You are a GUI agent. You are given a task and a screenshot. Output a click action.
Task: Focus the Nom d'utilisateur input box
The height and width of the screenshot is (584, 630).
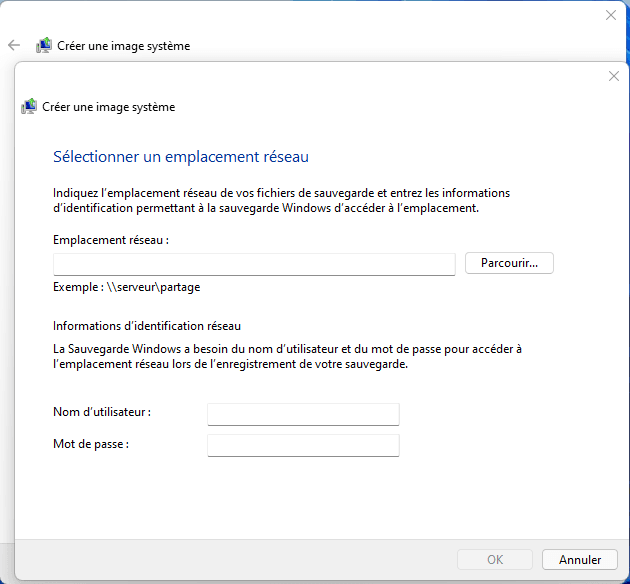(x=303, y=414)
